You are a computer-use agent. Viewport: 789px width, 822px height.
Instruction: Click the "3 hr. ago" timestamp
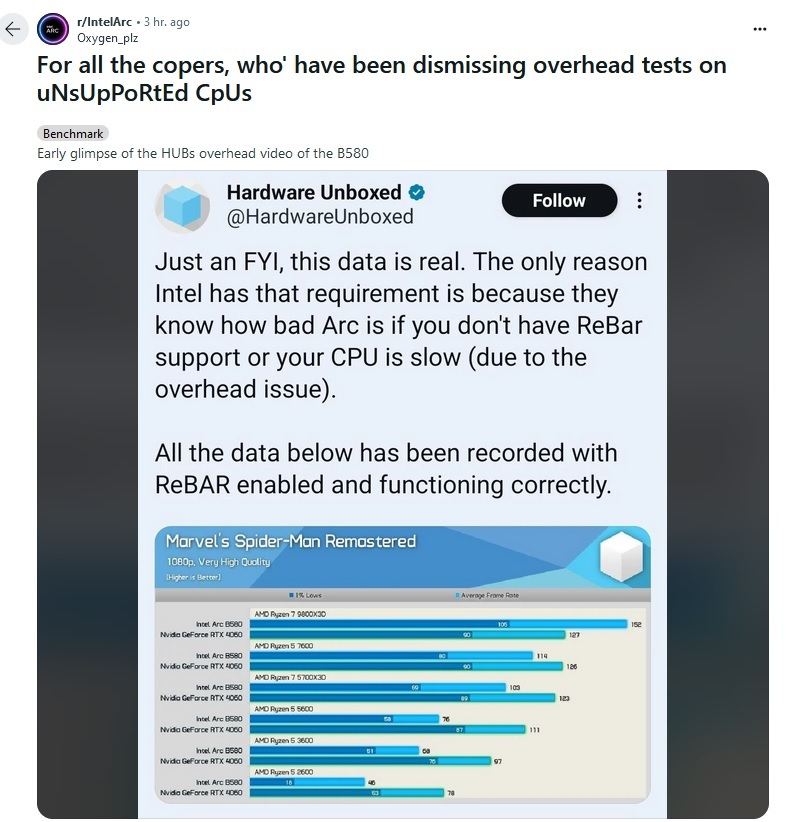pyautogui.click(x=166, y=21)
